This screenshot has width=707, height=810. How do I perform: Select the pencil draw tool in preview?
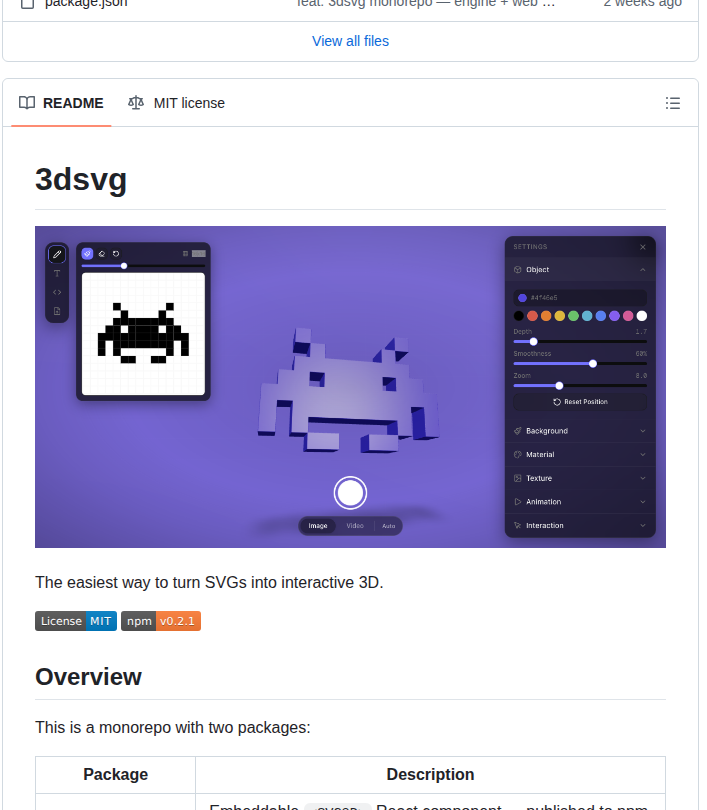coord(57,254)
